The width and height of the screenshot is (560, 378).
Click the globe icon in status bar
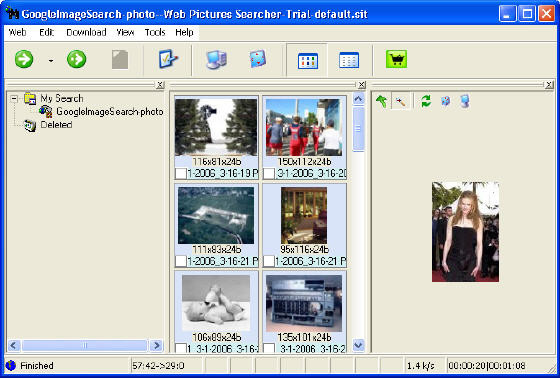pyautogui.click(x=11, y=365)
